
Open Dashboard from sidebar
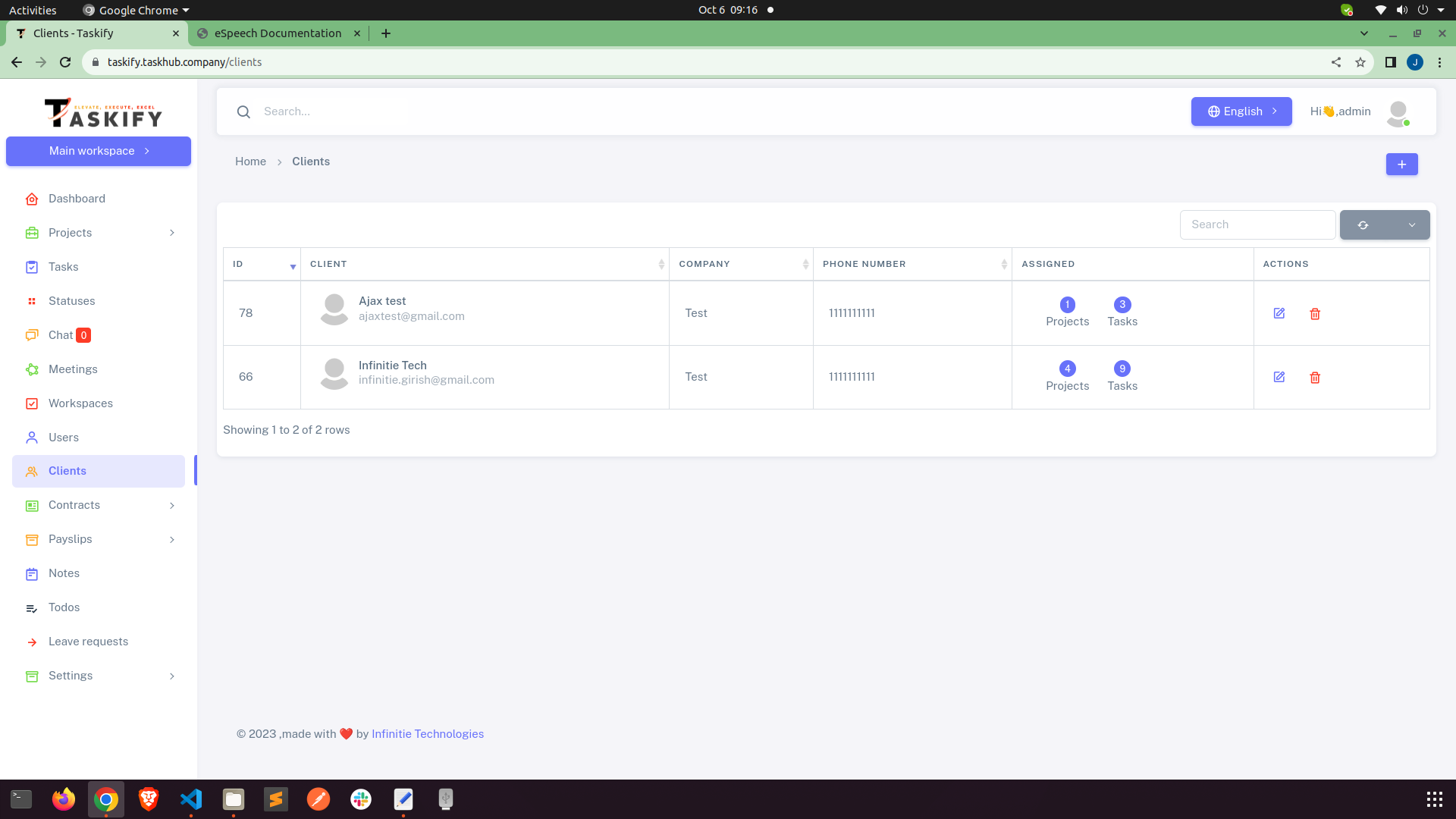coord(77,199)
